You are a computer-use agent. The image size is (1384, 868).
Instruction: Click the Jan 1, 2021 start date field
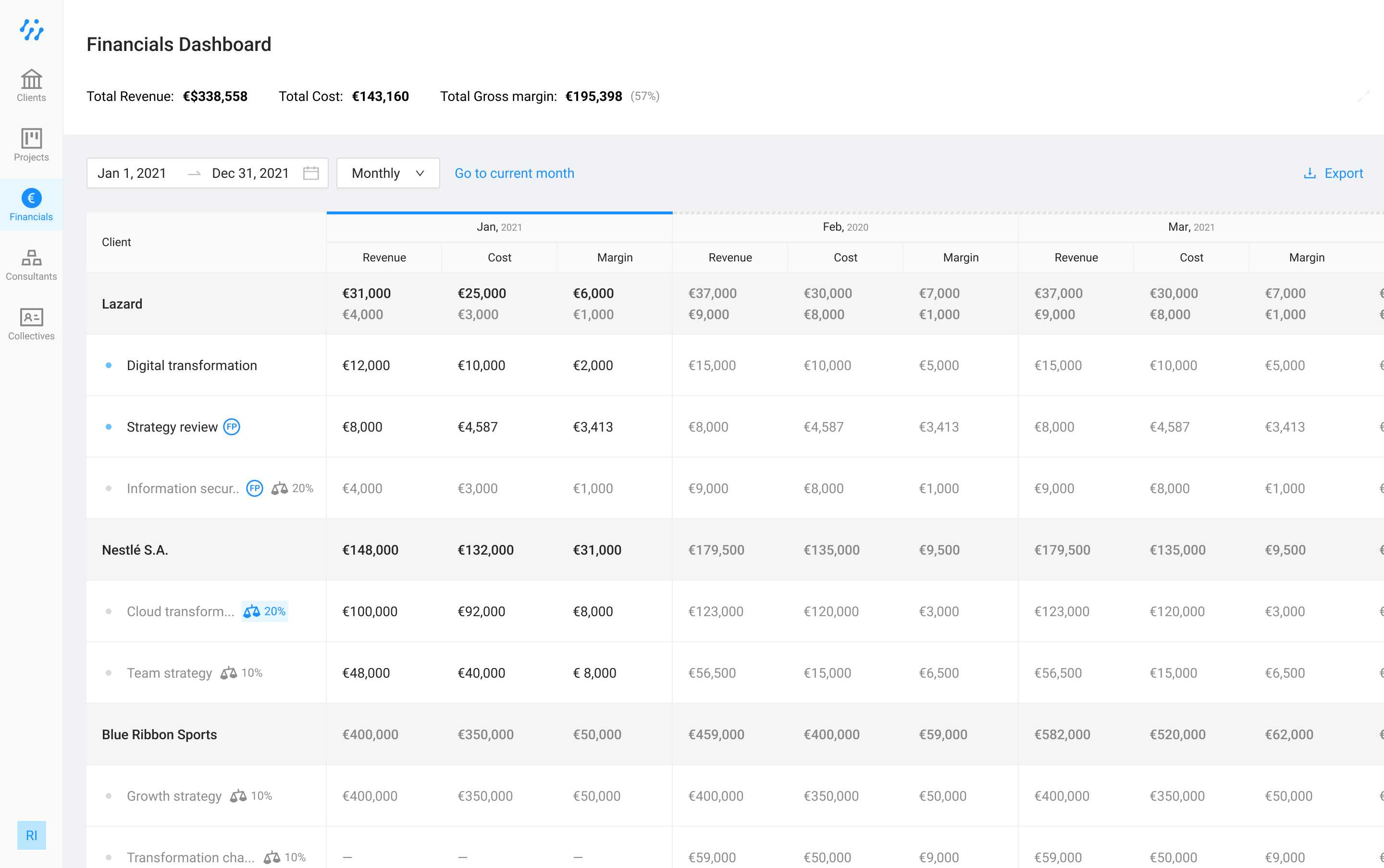[132, 174]
